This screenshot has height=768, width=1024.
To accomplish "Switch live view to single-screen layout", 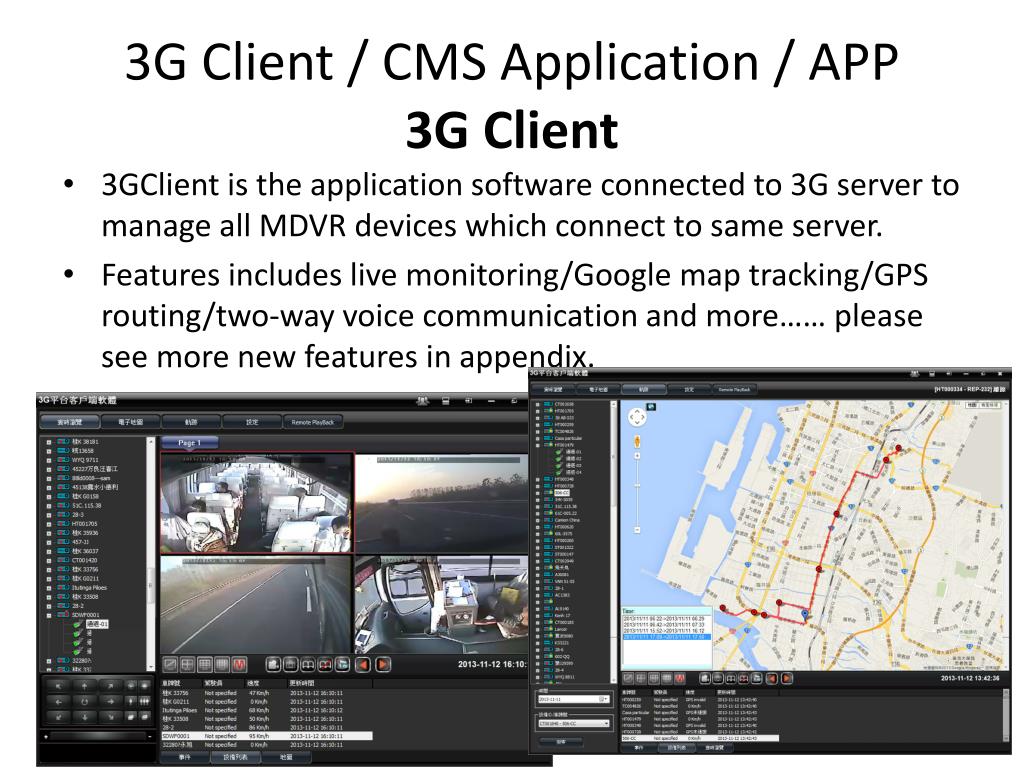I will (170, 665).
